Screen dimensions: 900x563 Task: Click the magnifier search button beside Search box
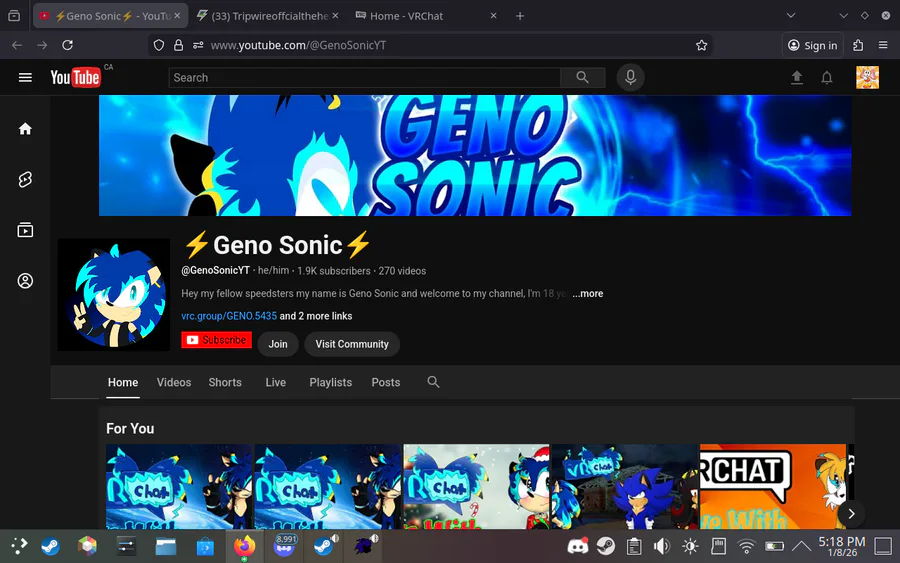[x=583, y=77]
